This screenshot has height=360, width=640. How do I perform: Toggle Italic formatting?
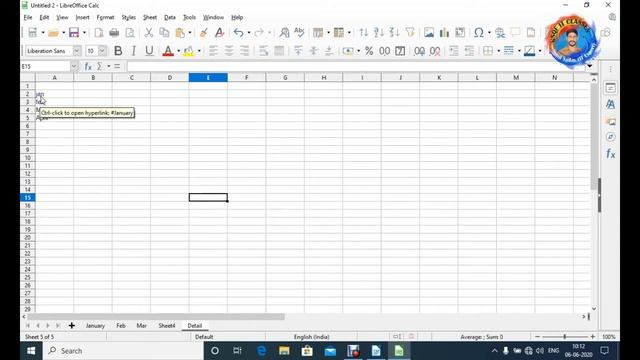(x=133, y=51)
